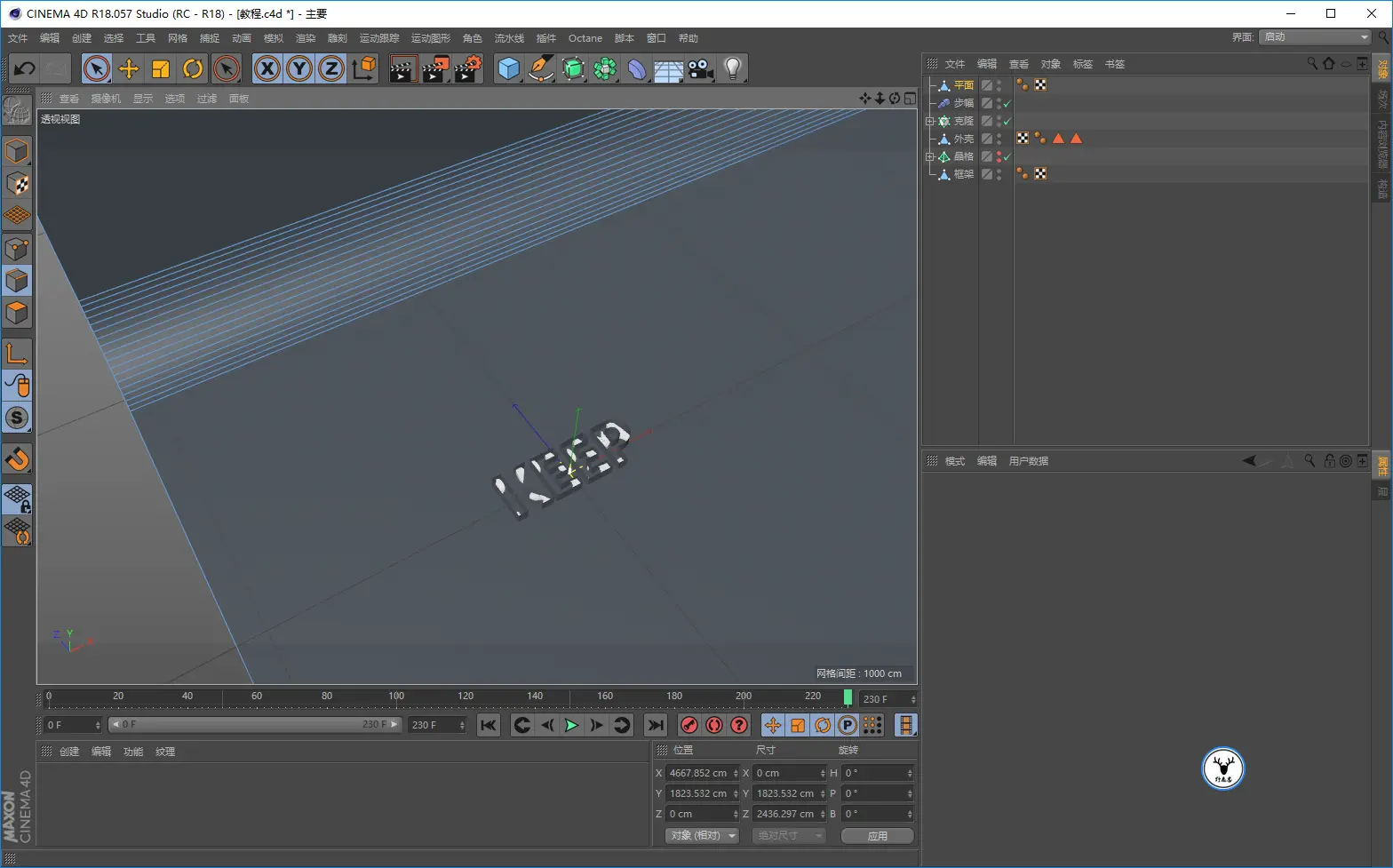Click the Enable Snap magnet icon

tap(17, 458)
